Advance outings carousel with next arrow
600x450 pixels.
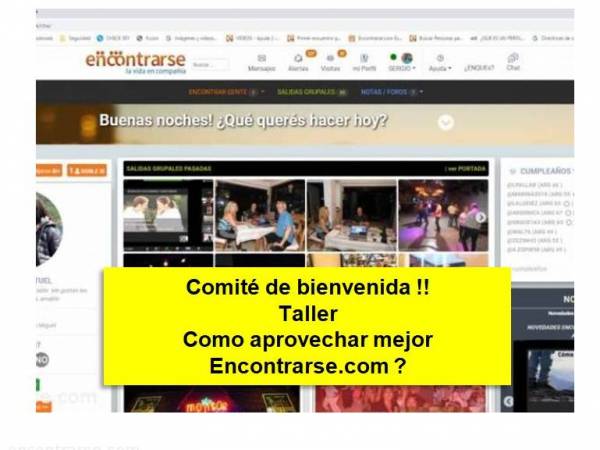pyautogui.click(x=481, y=217)
